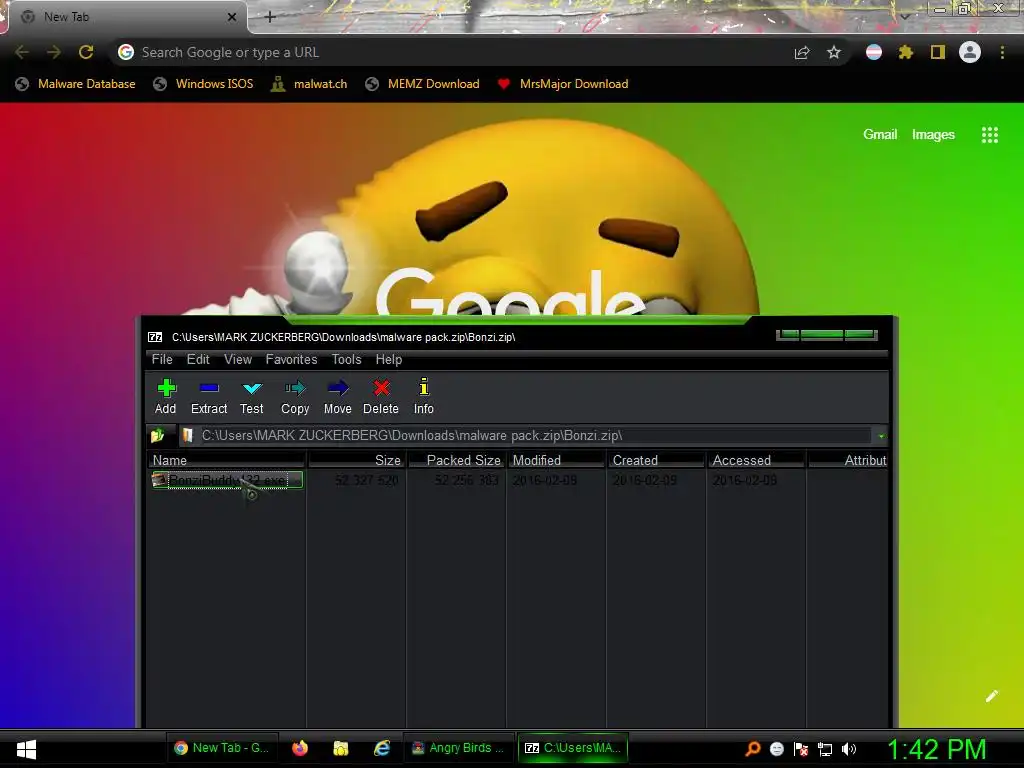Screen dimensions: 1024x768
Task: Open Info for the selected file
Action: 423,396
